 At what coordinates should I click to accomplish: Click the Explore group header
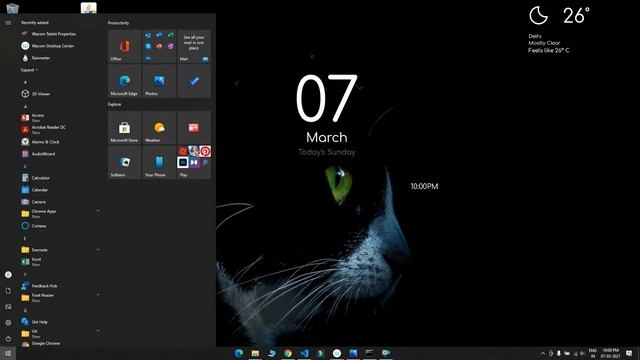click(x=115, y=104)
